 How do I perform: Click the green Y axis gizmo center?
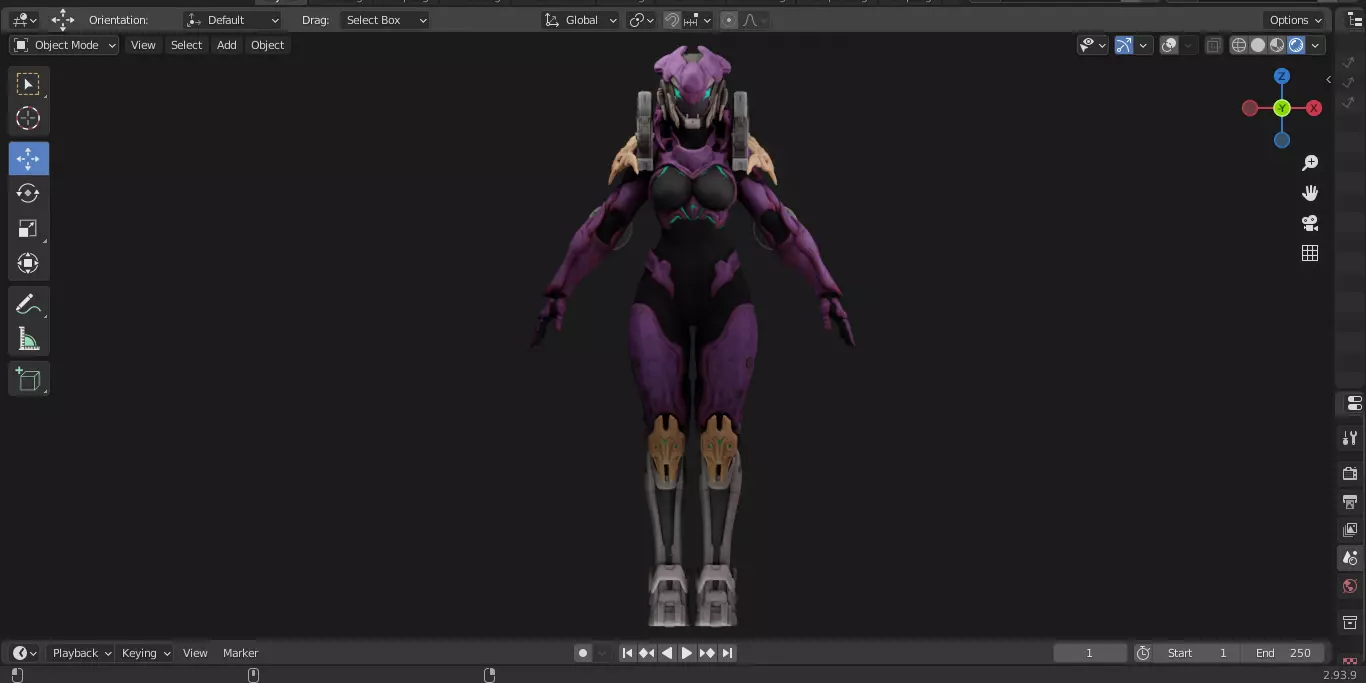point(1282,108)
